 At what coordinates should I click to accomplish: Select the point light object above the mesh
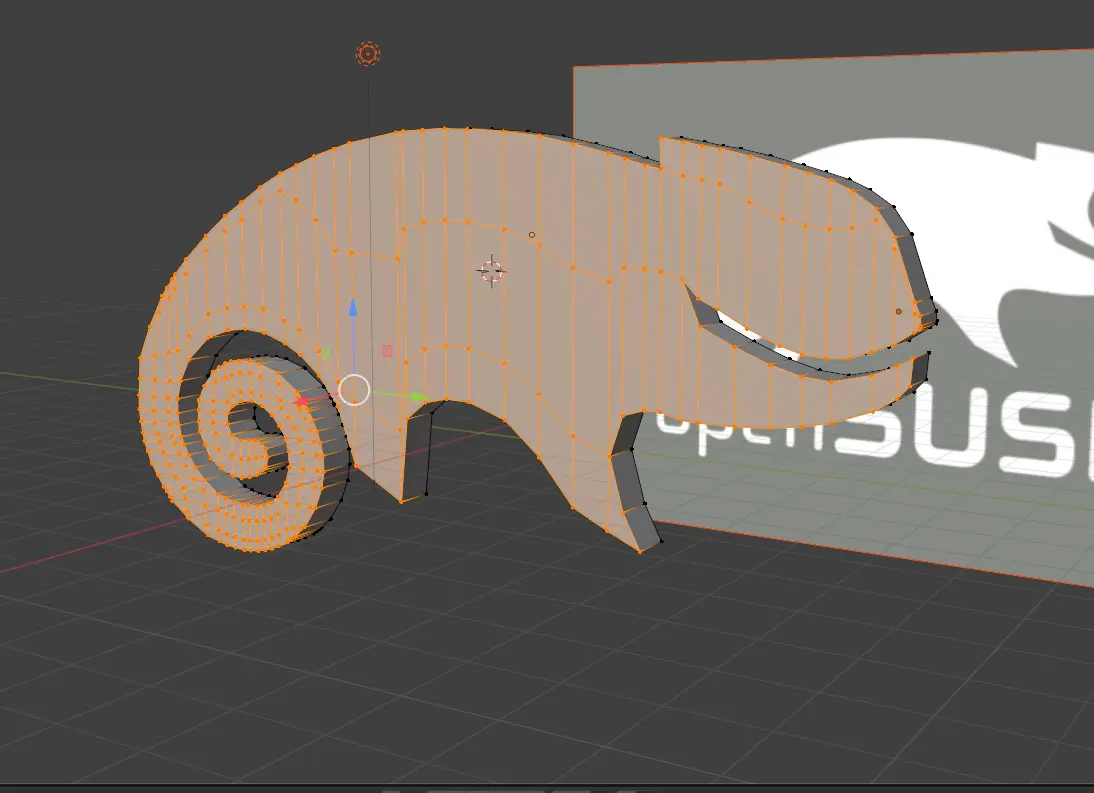369,52
